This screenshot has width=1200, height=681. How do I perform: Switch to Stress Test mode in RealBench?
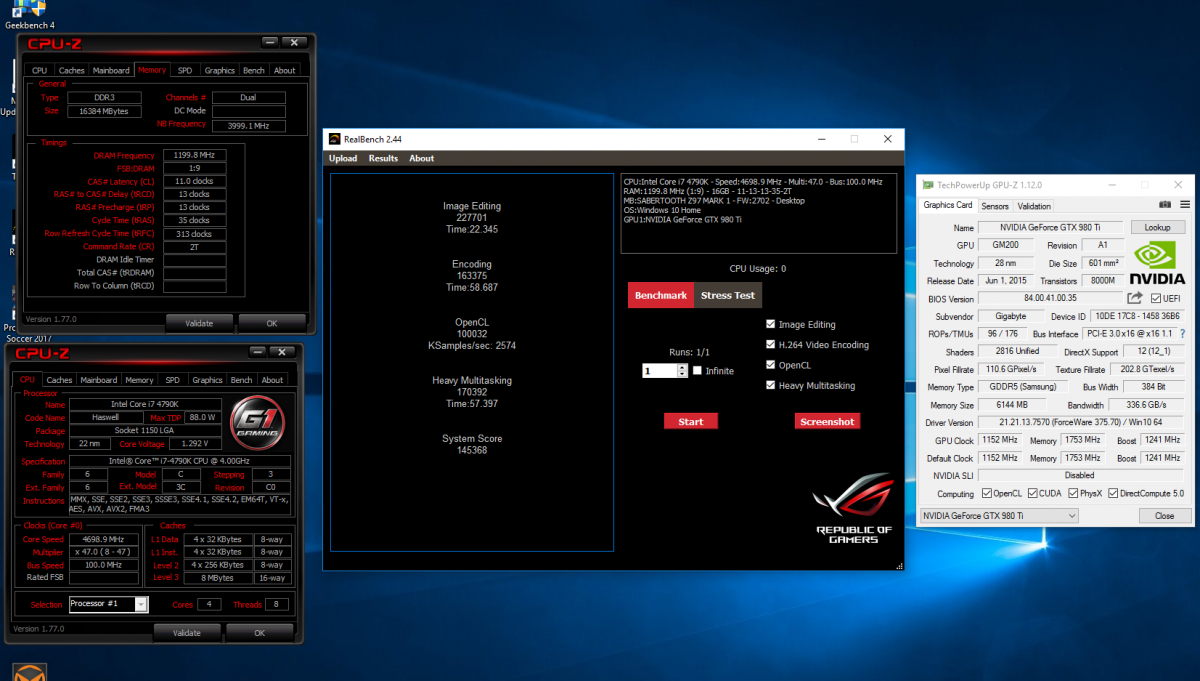[728, 295]
